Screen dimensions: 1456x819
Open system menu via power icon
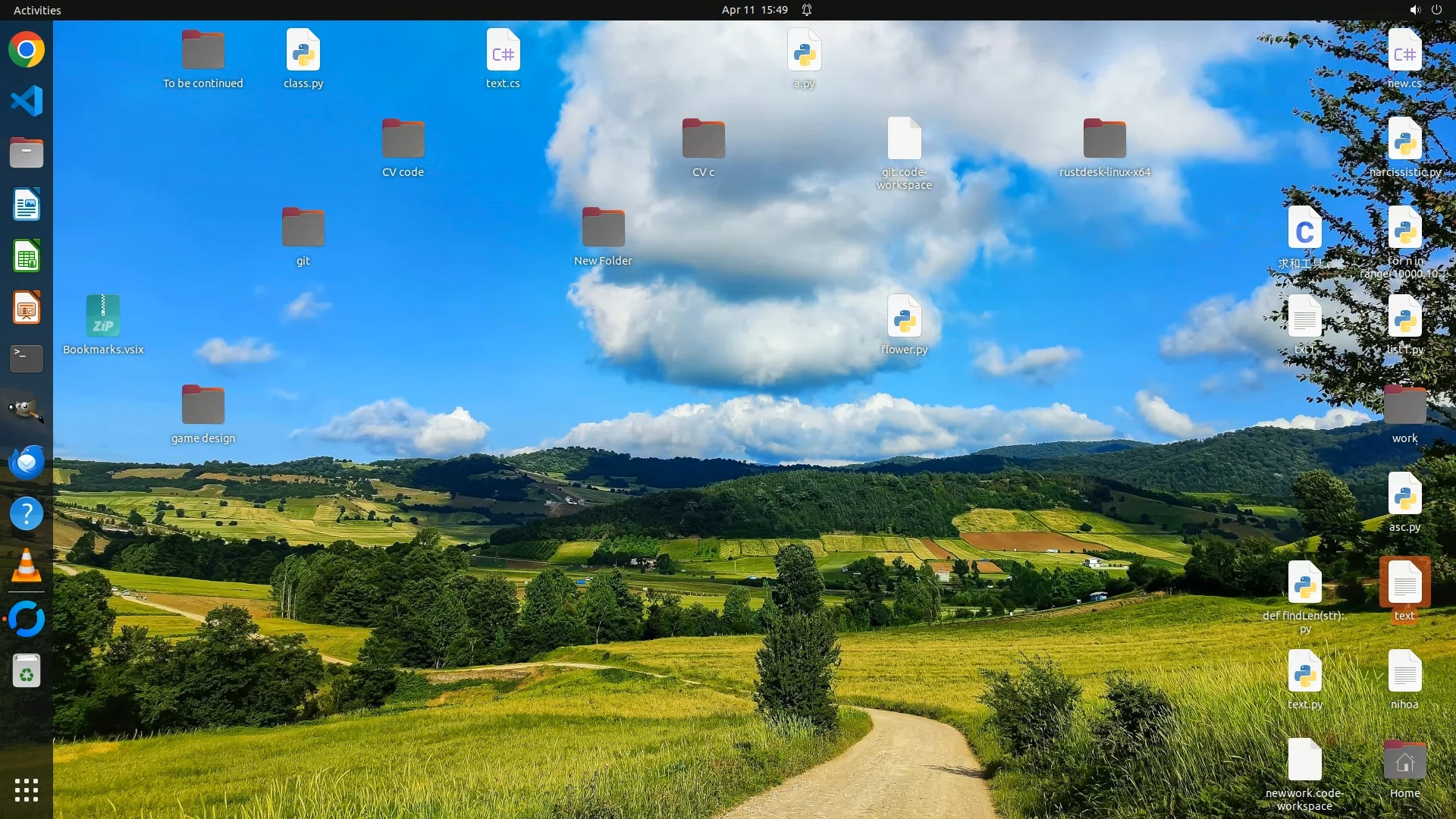[x=1436, y=10]
